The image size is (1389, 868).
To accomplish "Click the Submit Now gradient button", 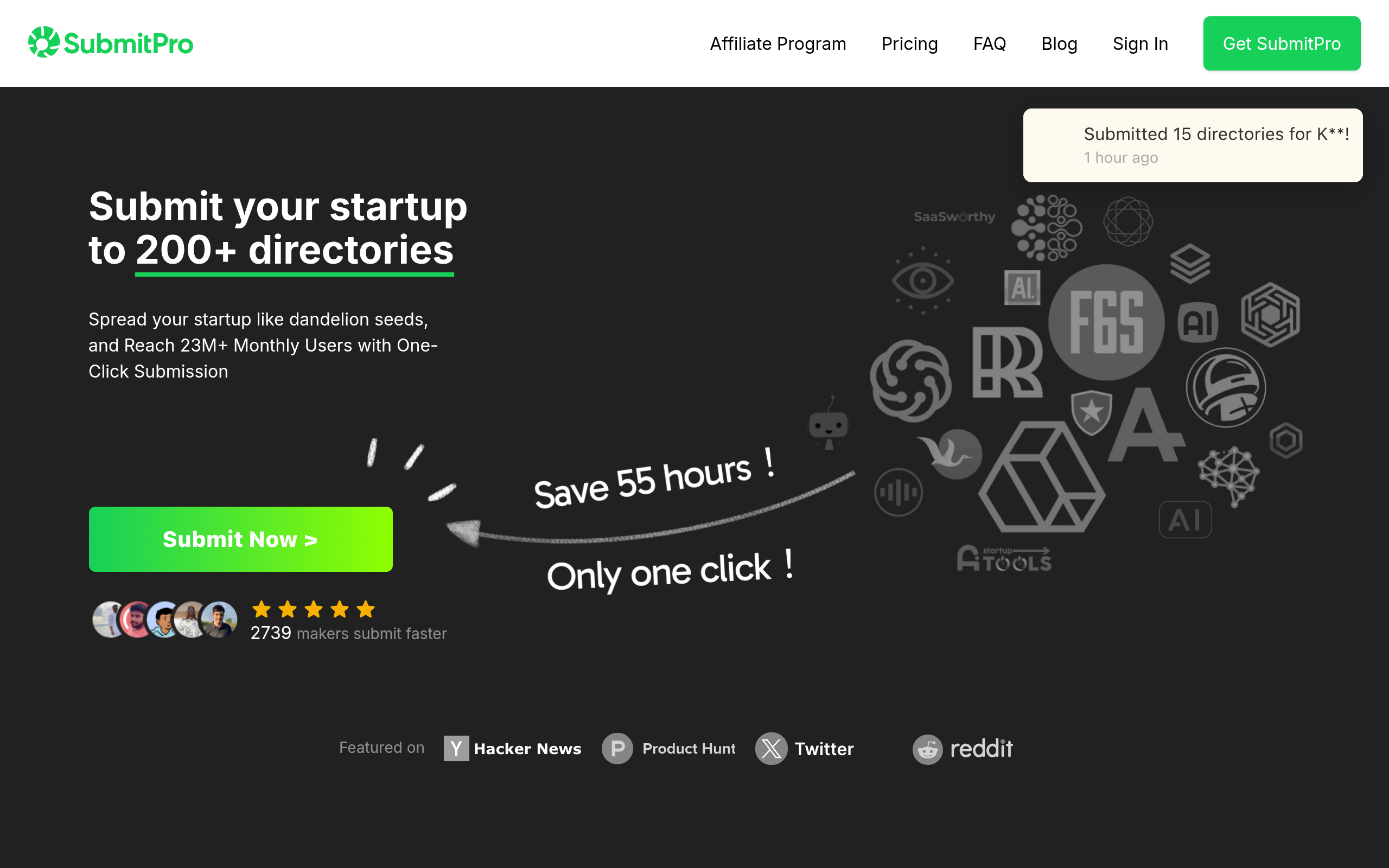I will click(x=240, y=539).
